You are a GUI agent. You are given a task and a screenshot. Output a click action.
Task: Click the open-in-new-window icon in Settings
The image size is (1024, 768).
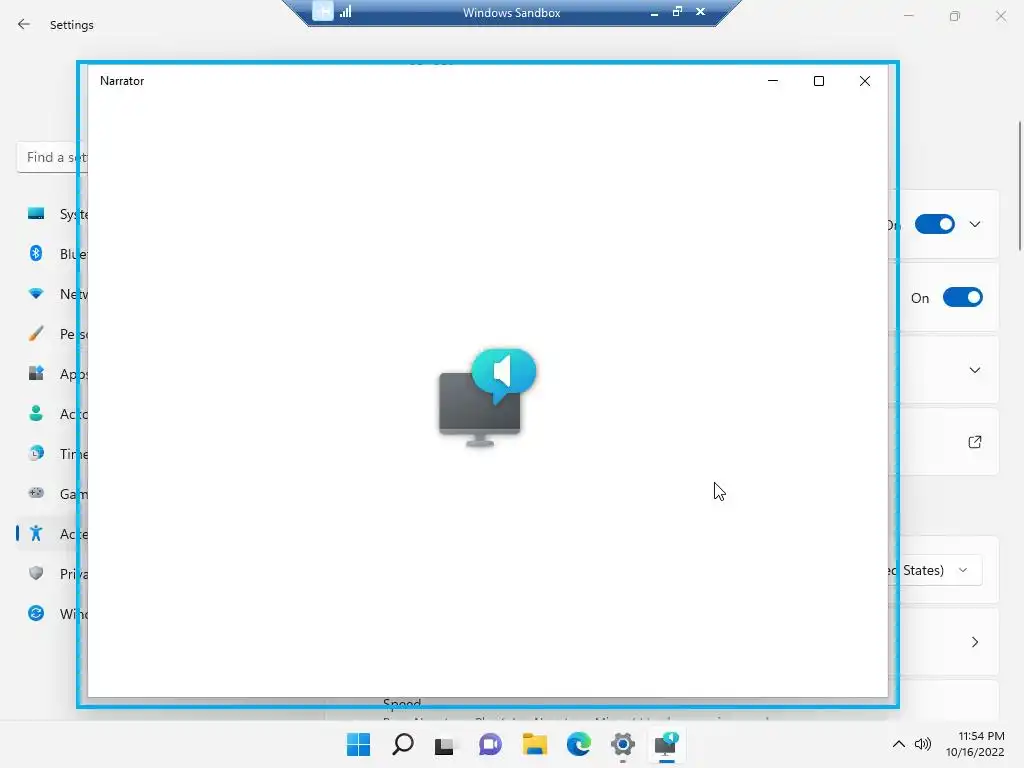click(x=974, y=442)
